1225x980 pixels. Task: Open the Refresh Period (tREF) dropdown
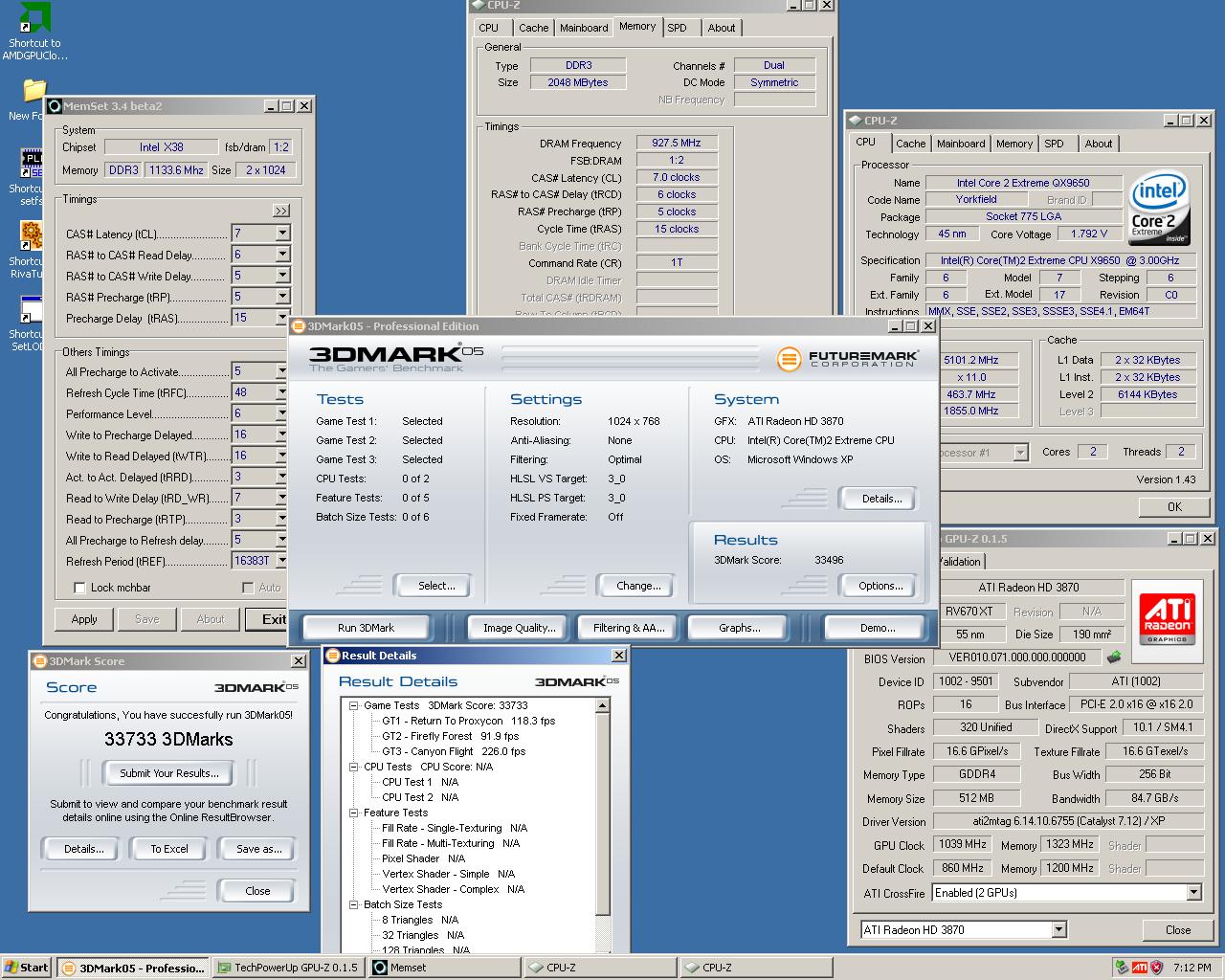(x=282, y=561)
